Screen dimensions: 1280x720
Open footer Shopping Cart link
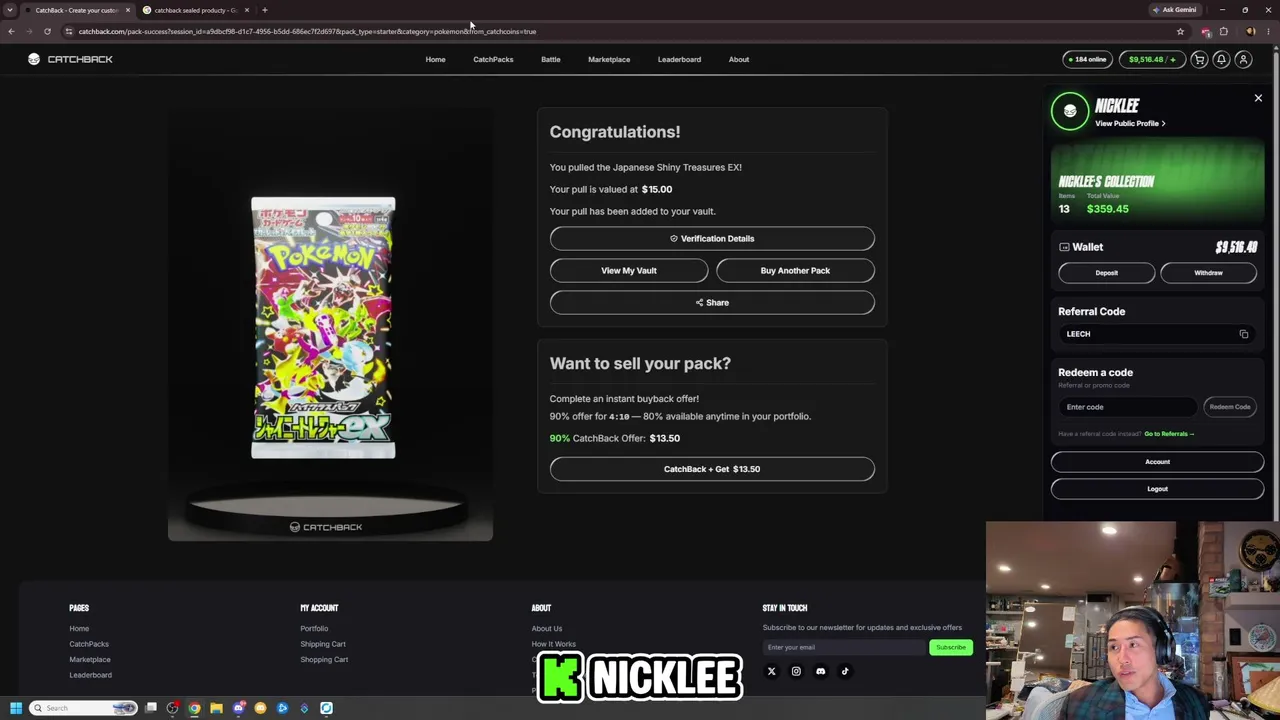pos(324,660)
